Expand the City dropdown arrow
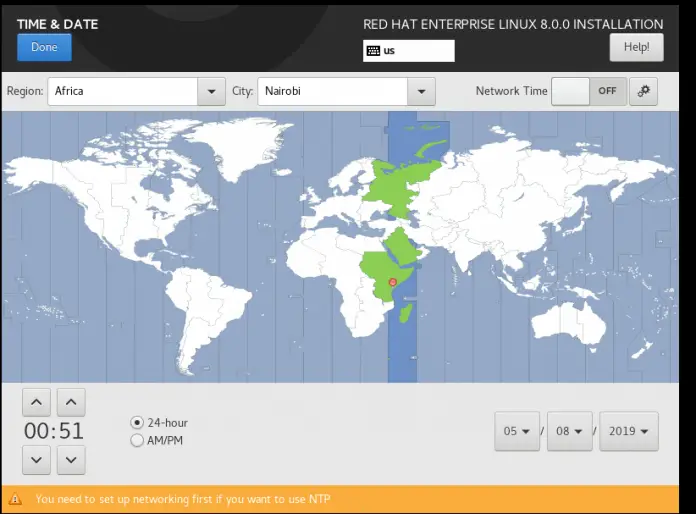Viewport: 696px width, 514px height. [421, 91]
